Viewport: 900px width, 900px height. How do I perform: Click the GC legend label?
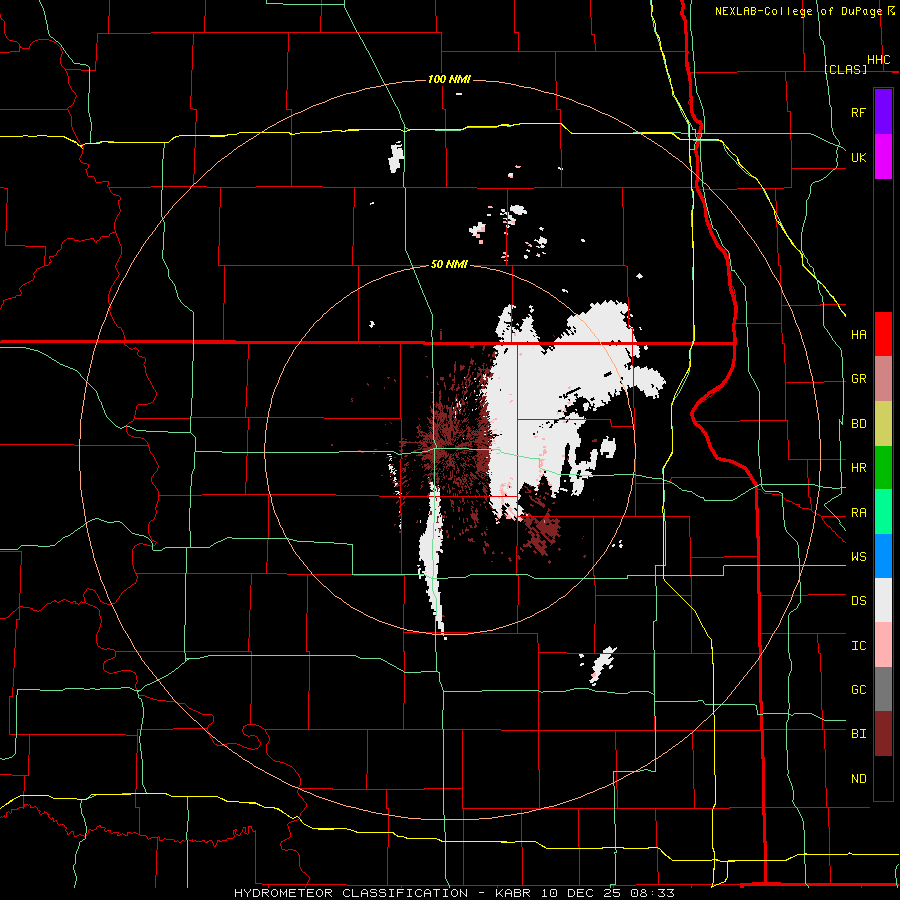[x=858, y=690]
